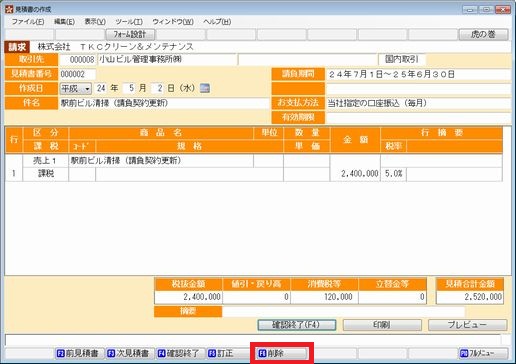
Task: Click the 行摘要 column header
Action: [442, 133]
